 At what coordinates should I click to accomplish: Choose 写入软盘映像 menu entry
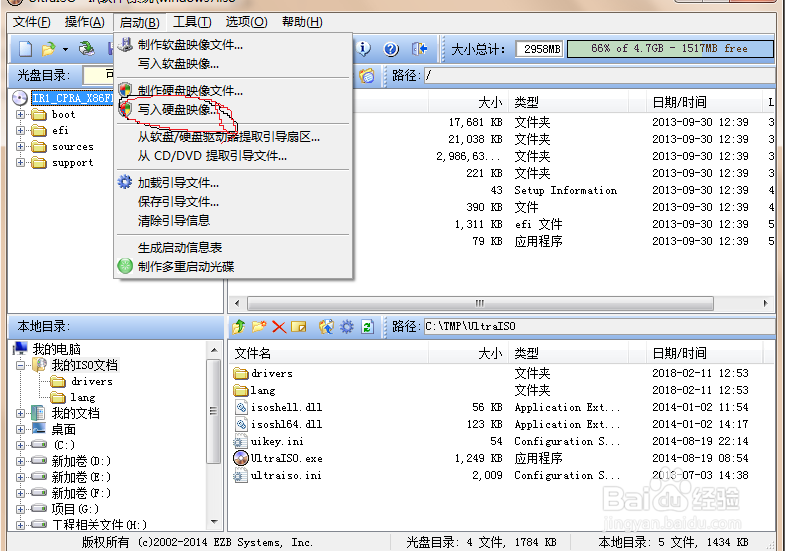point(178,64)
